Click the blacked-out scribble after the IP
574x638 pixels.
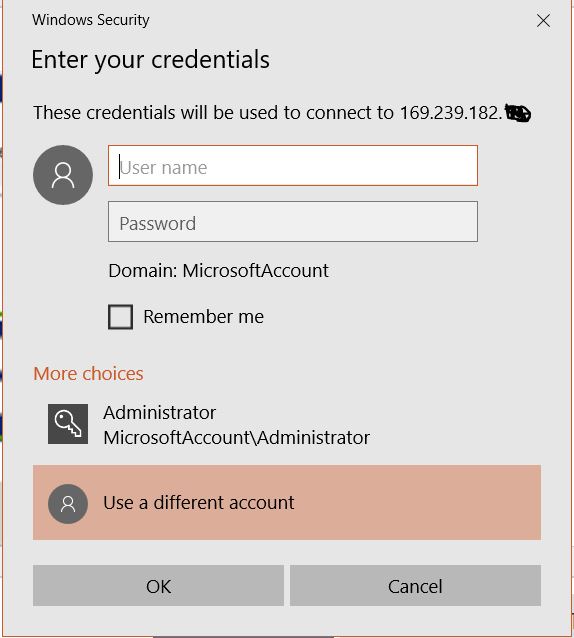[517, 113]
